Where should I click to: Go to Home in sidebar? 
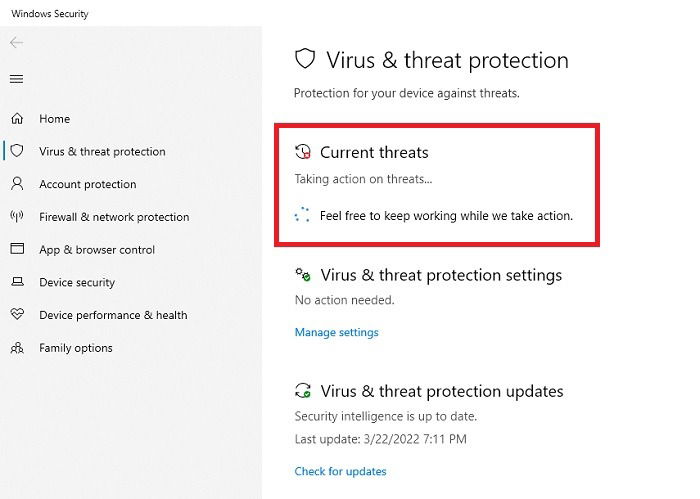pyautogui.click(x=54, y=119)
